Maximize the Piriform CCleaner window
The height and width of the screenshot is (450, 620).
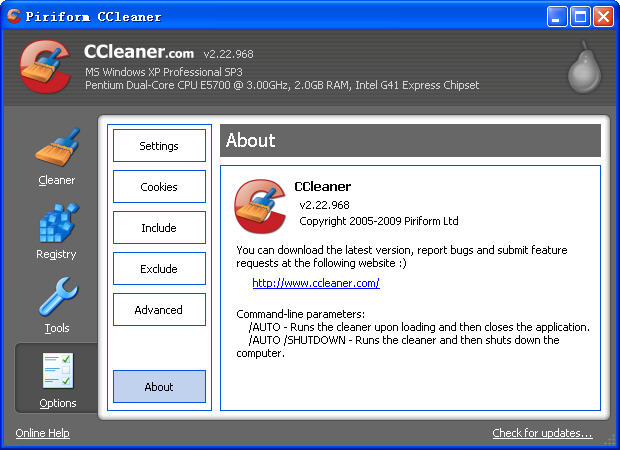click(x=581, y=16)
